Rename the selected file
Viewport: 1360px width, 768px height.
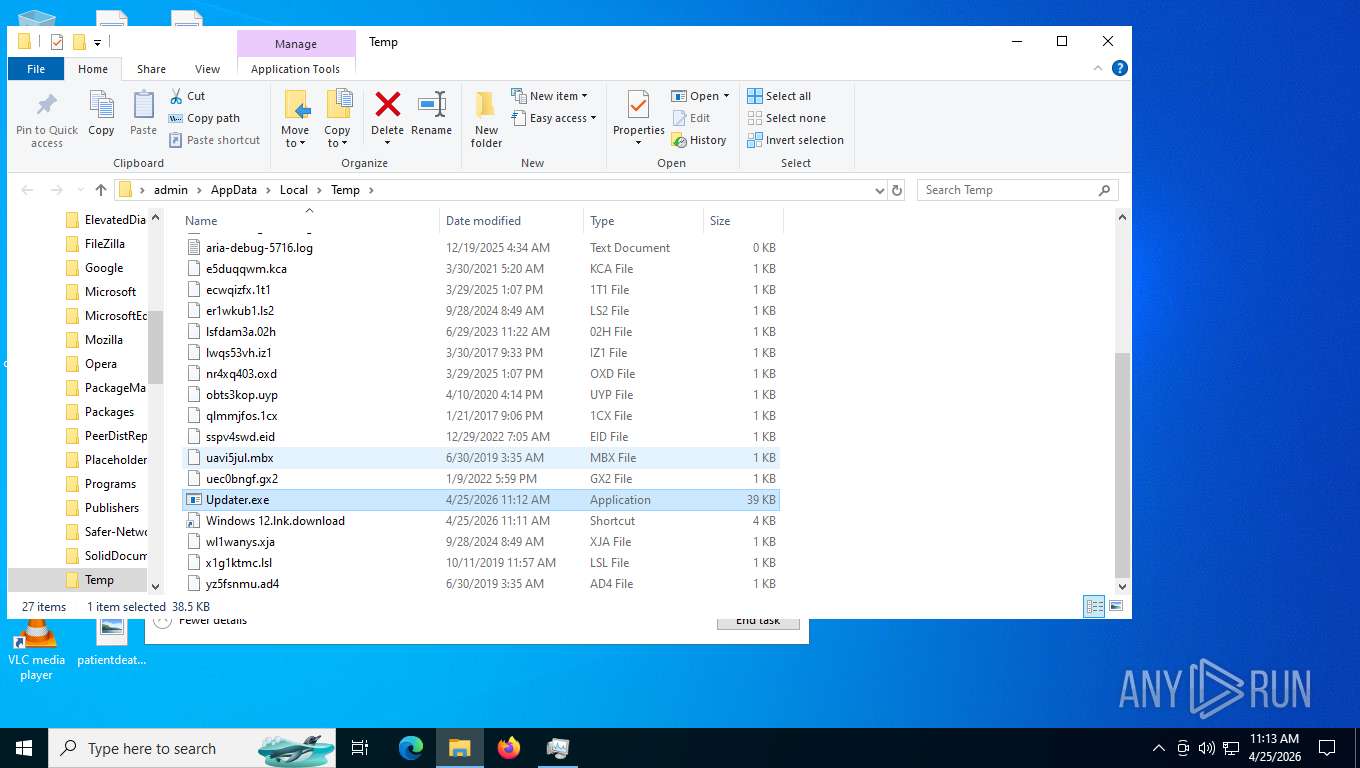click(x=431, y=114)
